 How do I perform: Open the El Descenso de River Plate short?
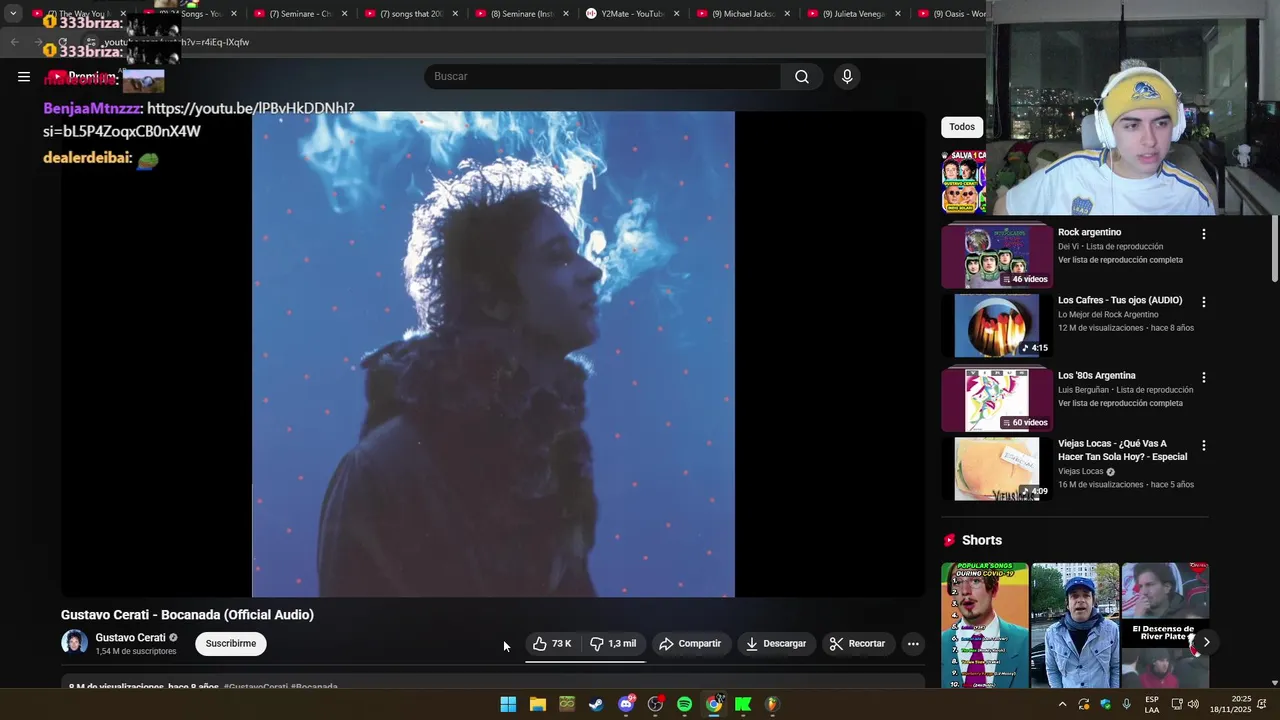[1165, 625]
